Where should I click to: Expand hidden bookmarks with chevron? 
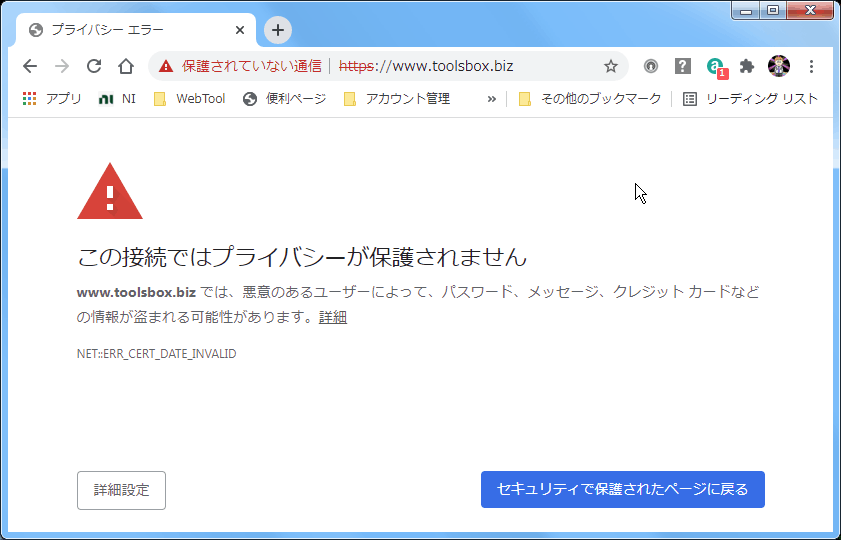(491, 99)
